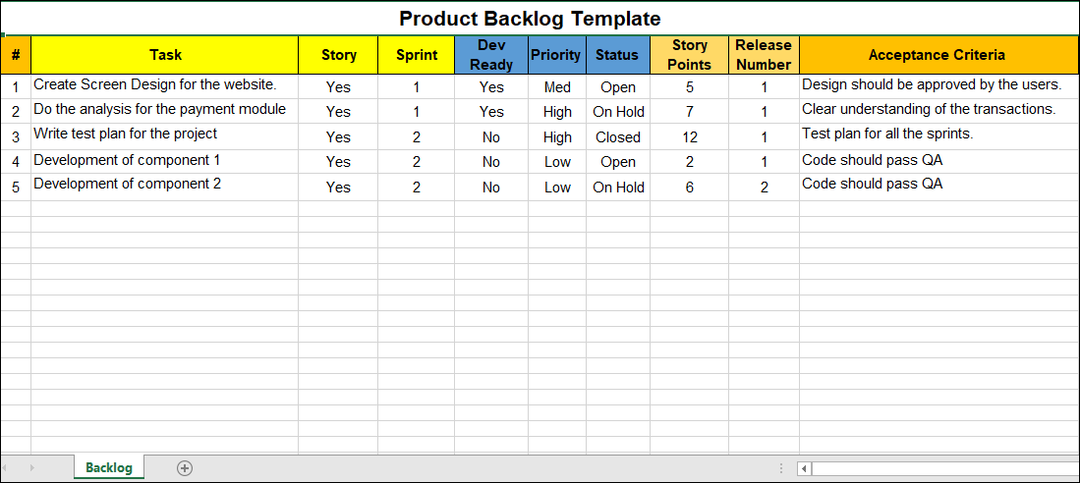Click the next sheet navigation arrow
This screenshot has width=1080, height=483.
(x=32, y=468)
